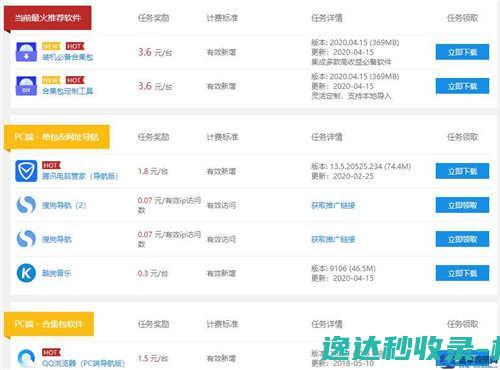Click 有效新增 in the 酷狗音乐 row
This screenshot has width=500, height=370.
tap(221, 273)
